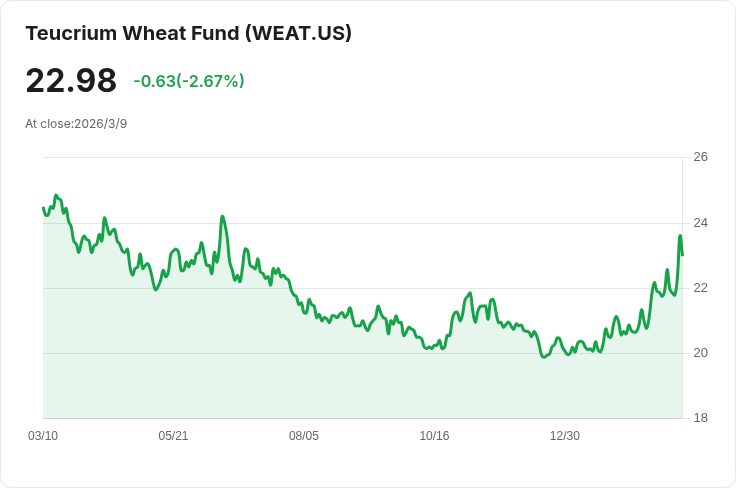The height and width of the screenshot is (488, 736).
Task: Click the 22 value on price axis
Action: coord(700,288)
